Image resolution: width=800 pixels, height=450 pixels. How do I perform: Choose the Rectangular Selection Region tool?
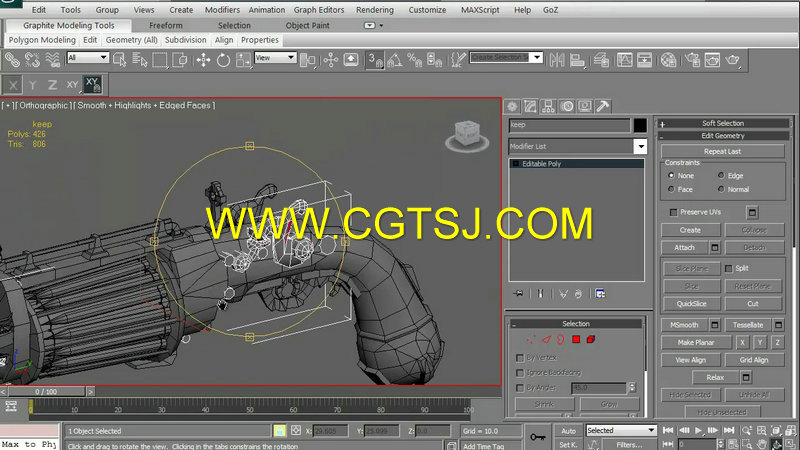pyautogui.click(x=160, y=60)
